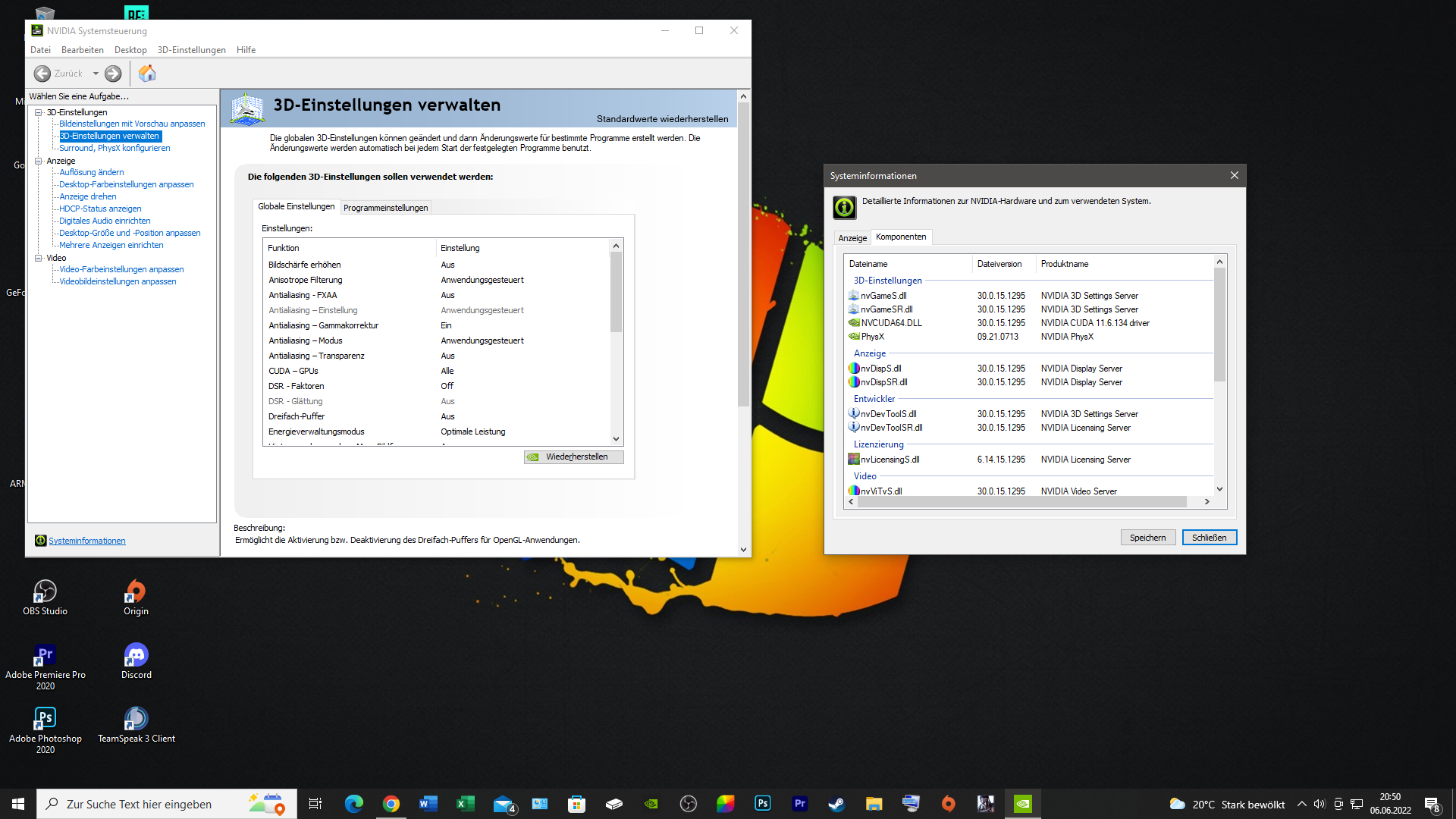
Task: Click the forward arrow navigation icon
Action: tap(113, 74)
